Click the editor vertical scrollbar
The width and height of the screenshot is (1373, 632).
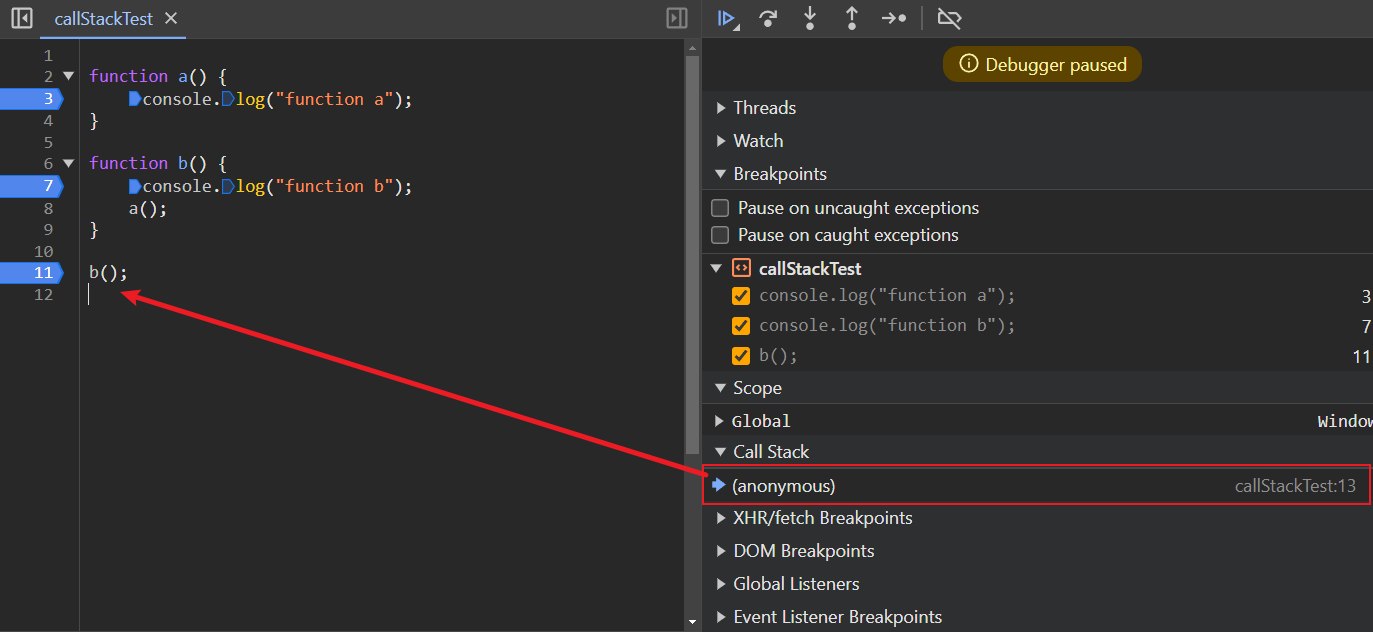pyautogui.click(x=692, y=250)
